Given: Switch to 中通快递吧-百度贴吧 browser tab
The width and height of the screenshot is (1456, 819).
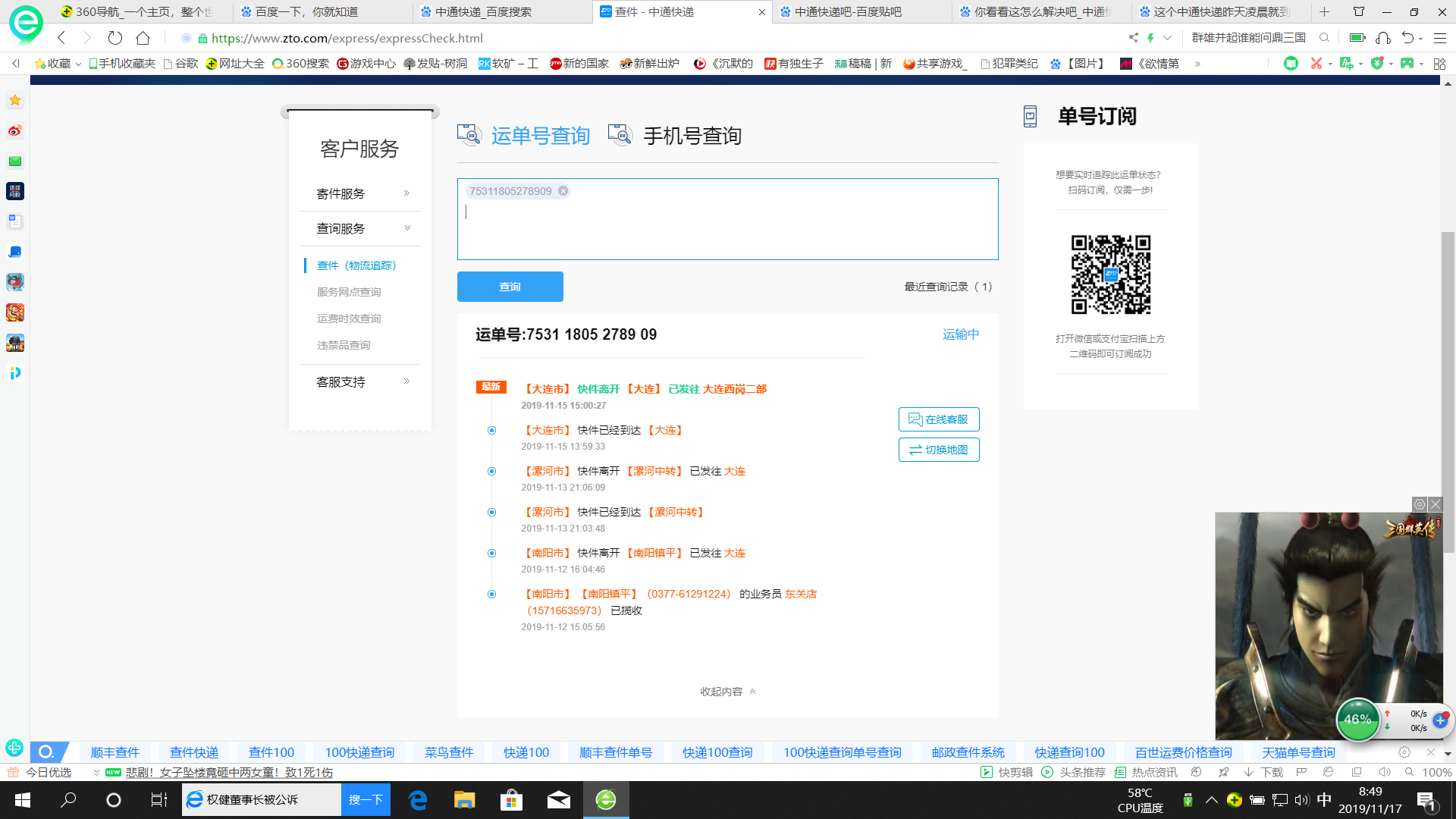Looking at the screenshot, I should (848, 11).
